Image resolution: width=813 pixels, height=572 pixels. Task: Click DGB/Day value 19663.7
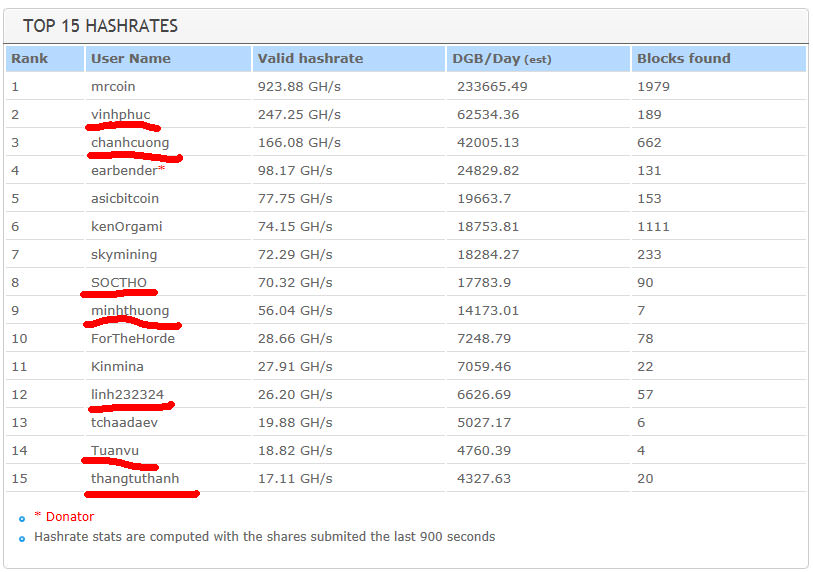484,199
